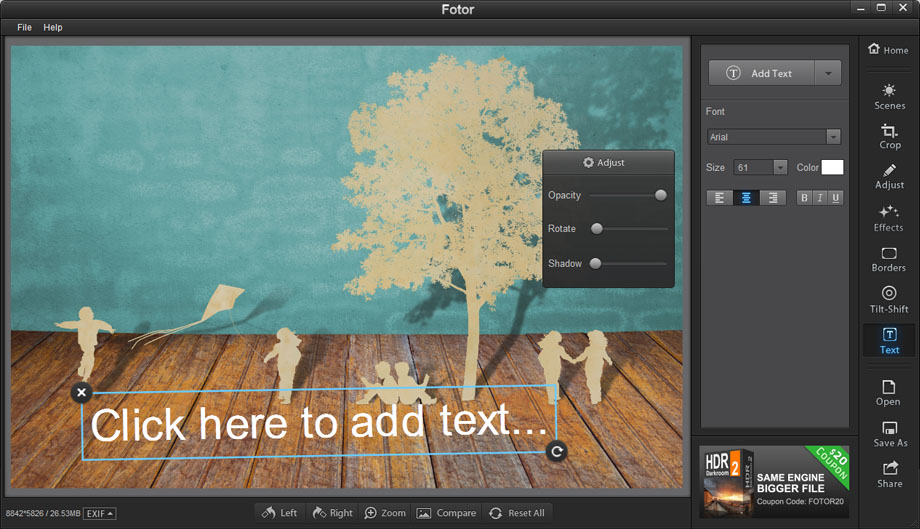Open the File menu
Screen dimensions: 920x529
[24, 27]
